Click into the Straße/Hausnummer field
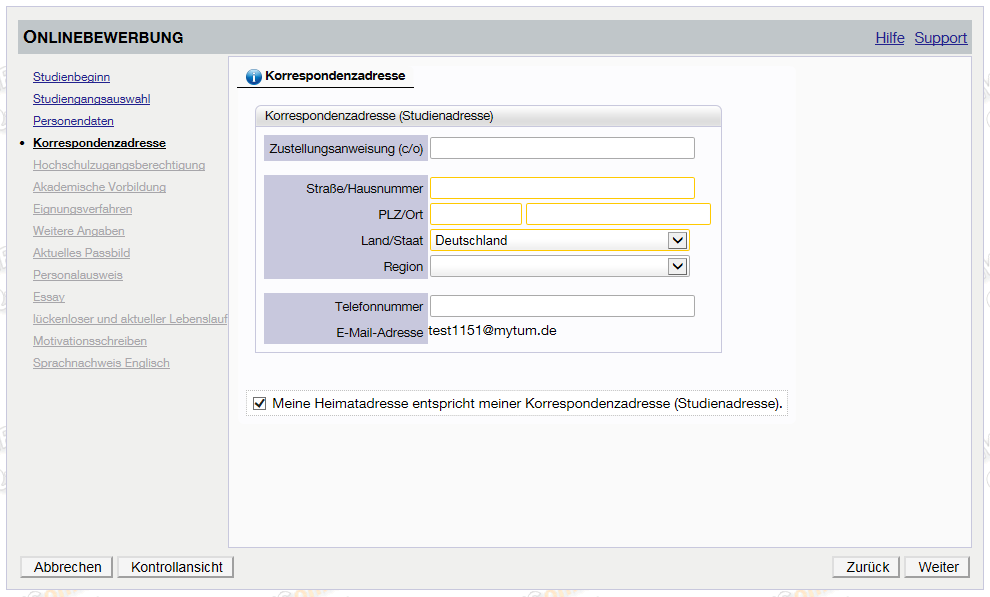 (x=562, y=188)
